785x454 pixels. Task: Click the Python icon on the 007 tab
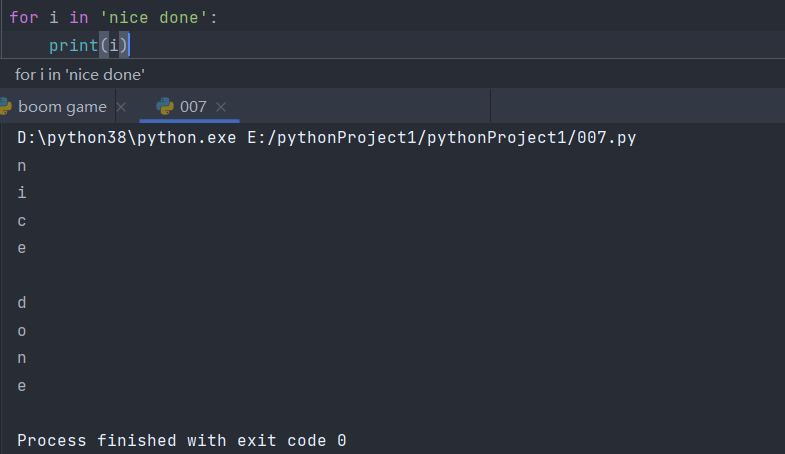tap(165, 107)
